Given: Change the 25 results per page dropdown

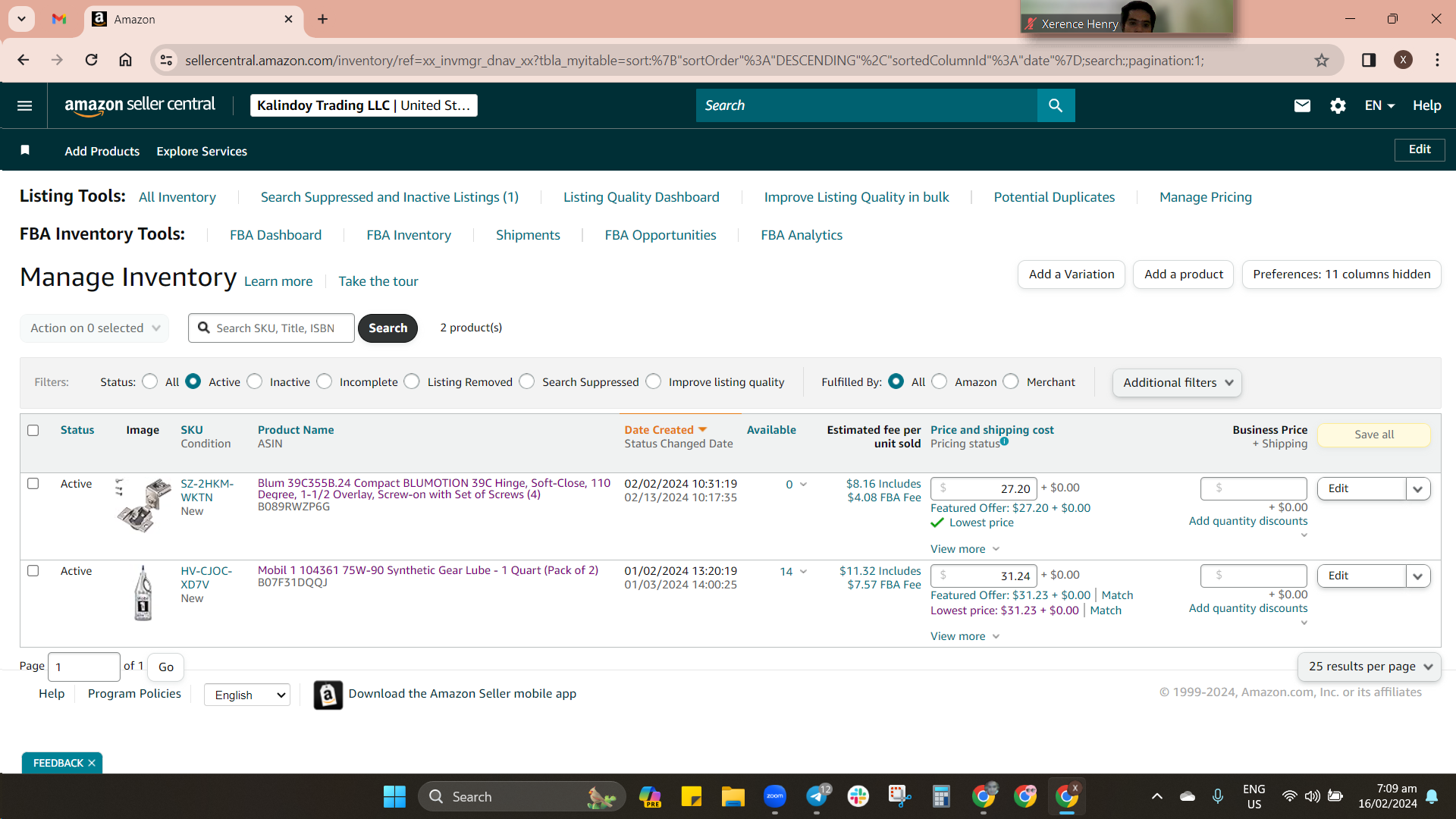Looking at the screenshot, I should 1370,667.
